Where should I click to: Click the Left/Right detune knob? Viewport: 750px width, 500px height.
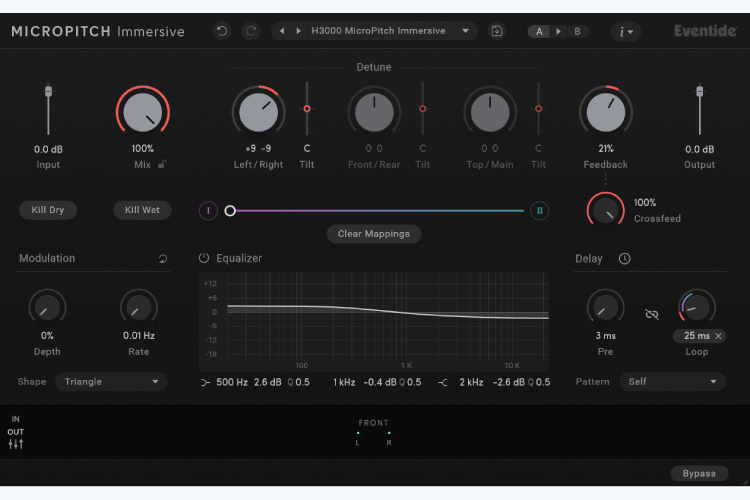click(258, 112)
